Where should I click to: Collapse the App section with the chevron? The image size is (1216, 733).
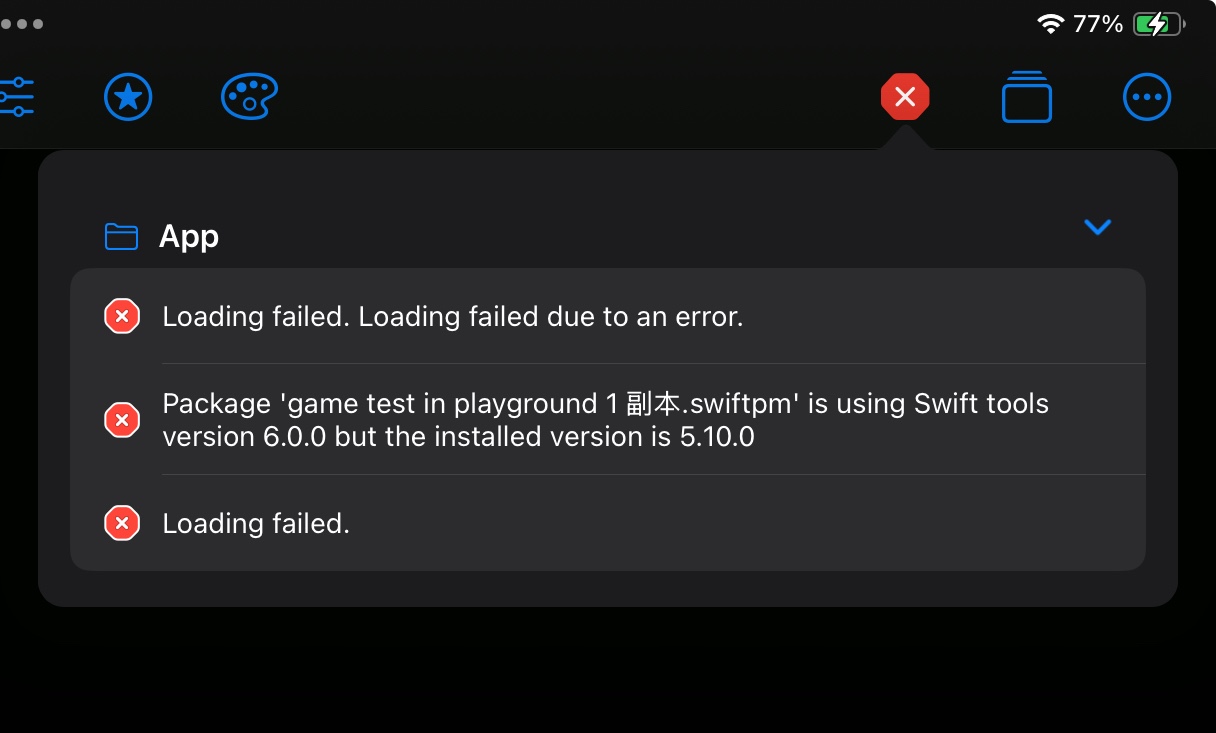tap(1098, 228)
